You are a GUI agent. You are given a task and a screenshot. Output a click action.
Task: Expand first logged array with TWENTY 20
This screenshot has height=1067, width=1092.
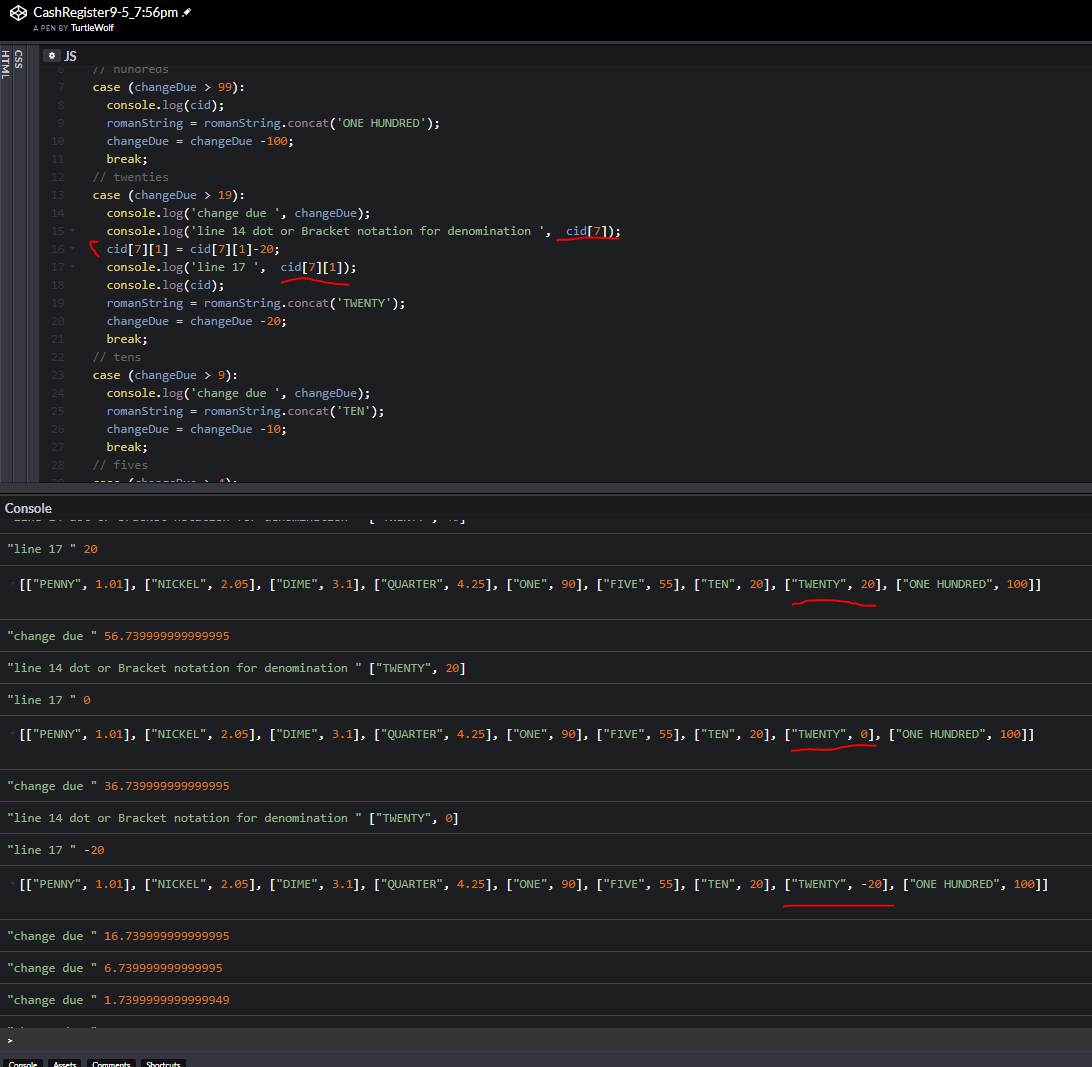point(12,584)
